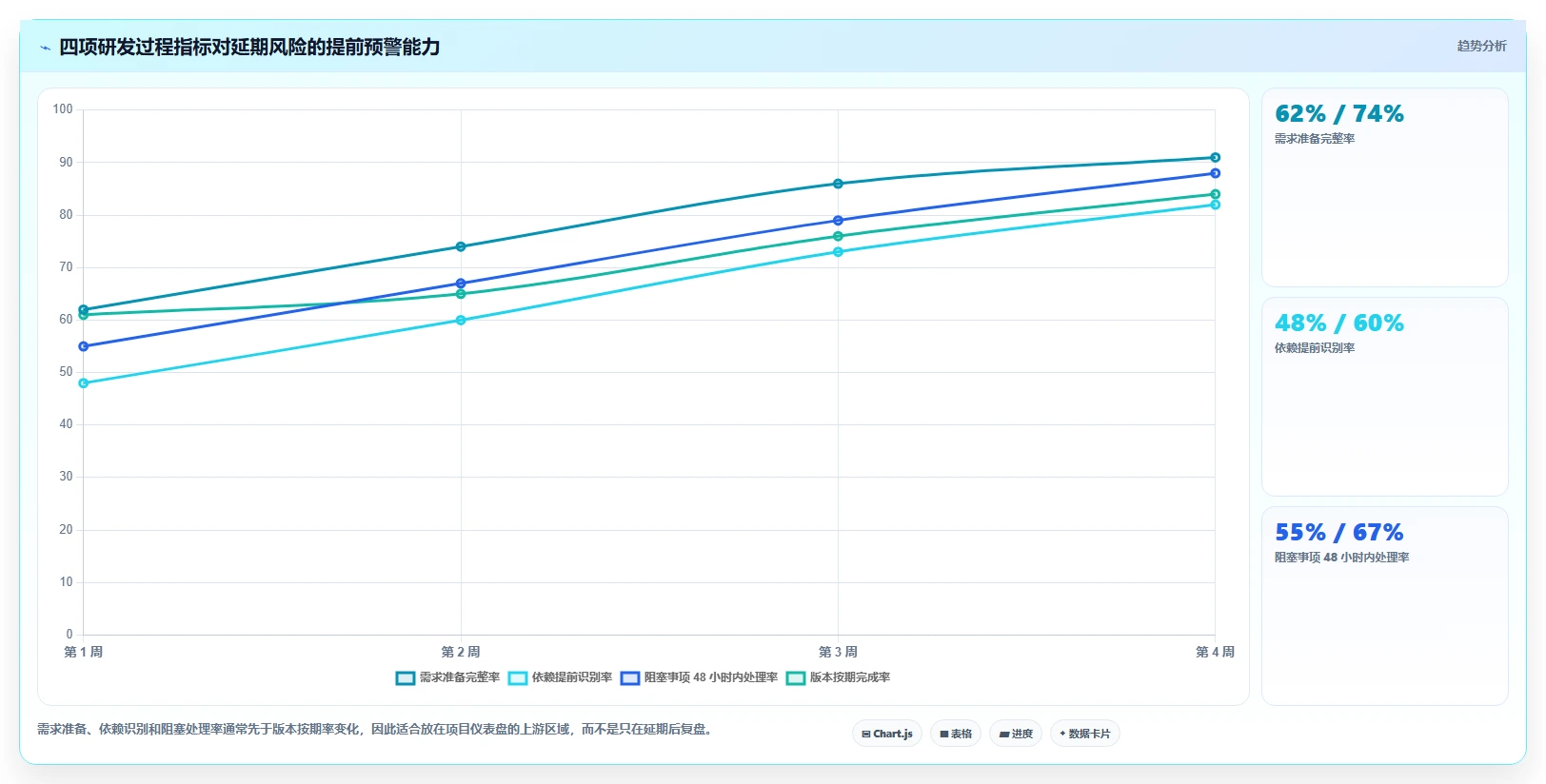Click the 第 3 周 x-axis label
Image resolution: width=1546 pixels, height=784 pixels.
pos(838,652)
